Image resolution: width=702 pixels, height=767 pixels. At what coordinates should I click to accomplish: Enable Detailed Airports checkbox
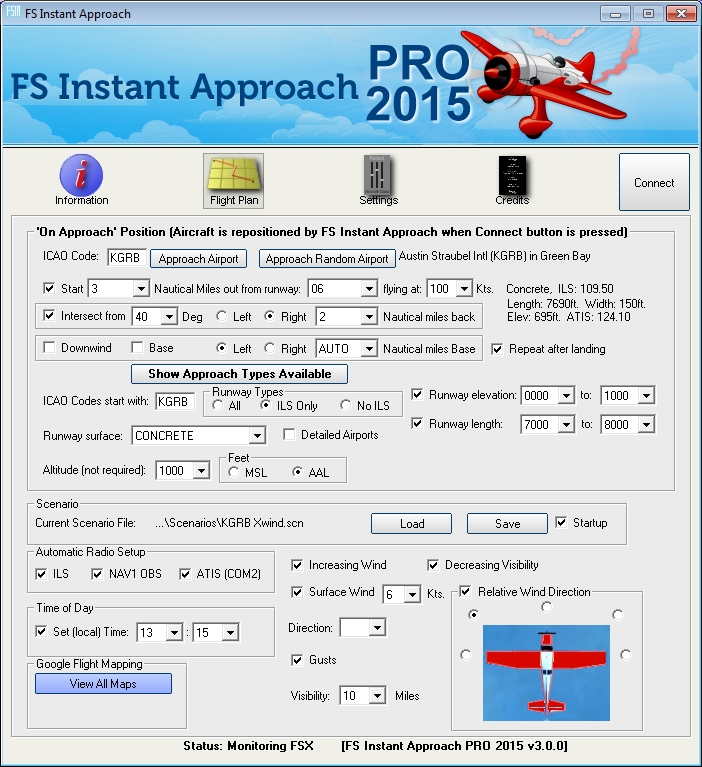[x=290, y=434]
